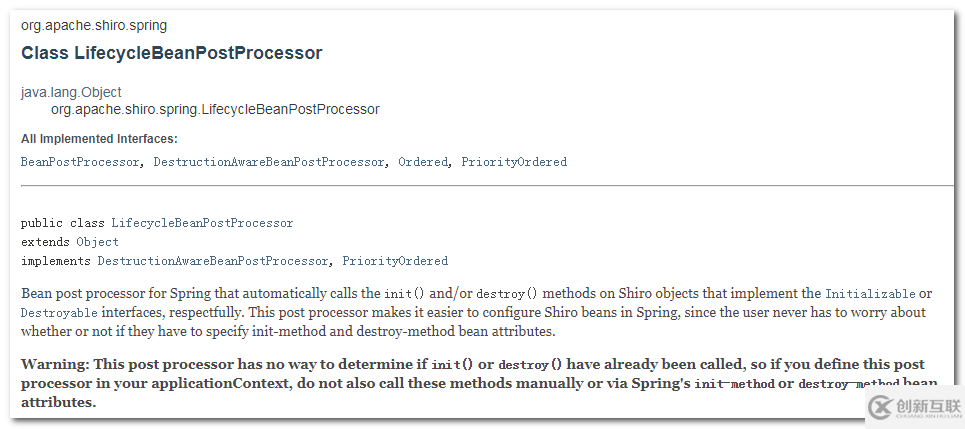The height and width of the screenshot is (429, 965).
Task: Click the All Implemented Interfaces label
Action: (x=99, y=139)
